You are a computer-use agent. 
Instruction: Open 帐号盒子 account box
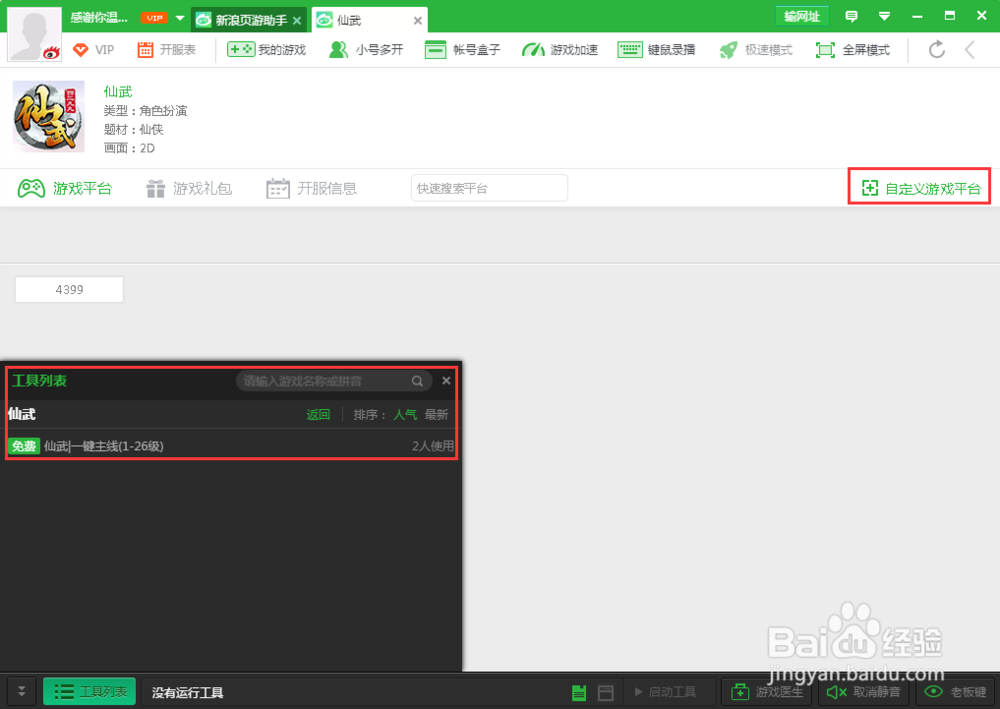(462, 50)
